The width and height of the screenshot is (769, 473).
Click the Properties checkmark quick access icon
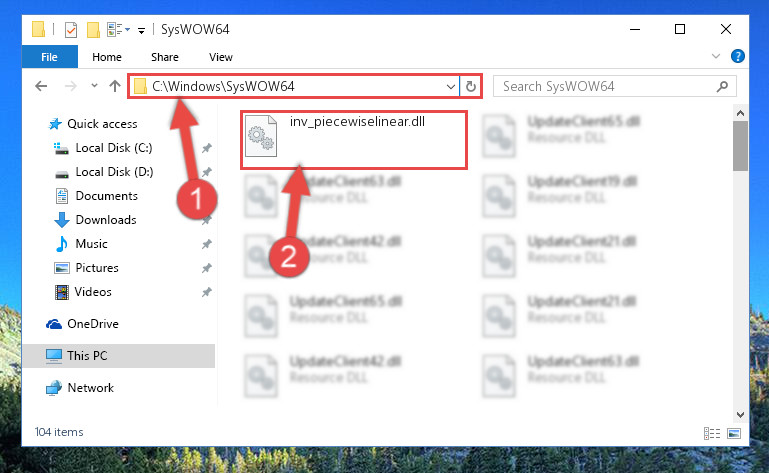tap(71, 30)
